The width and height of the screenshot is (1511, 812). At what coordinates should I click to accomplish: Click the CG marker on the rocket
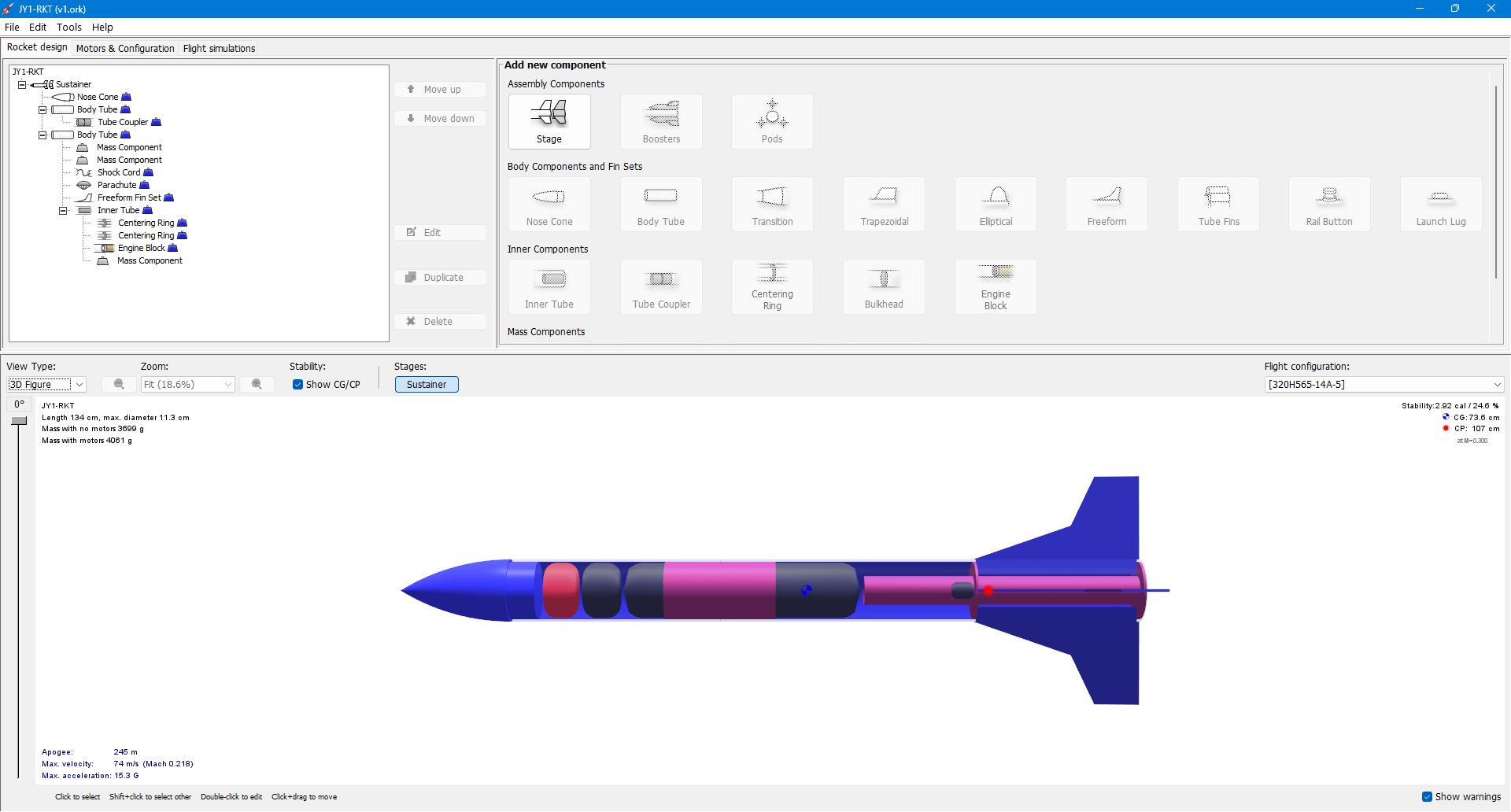coord(806,590)
